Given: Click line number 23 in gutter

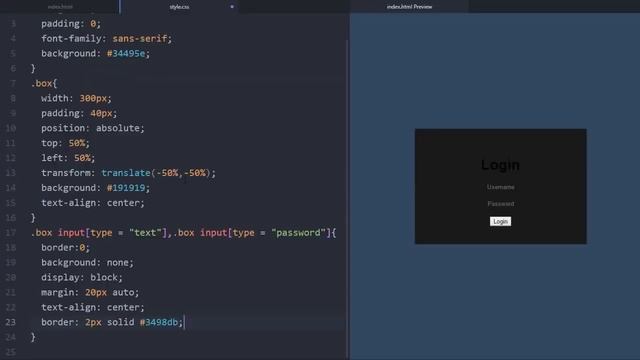Looking at the screenshot, I should click(11, 322).
